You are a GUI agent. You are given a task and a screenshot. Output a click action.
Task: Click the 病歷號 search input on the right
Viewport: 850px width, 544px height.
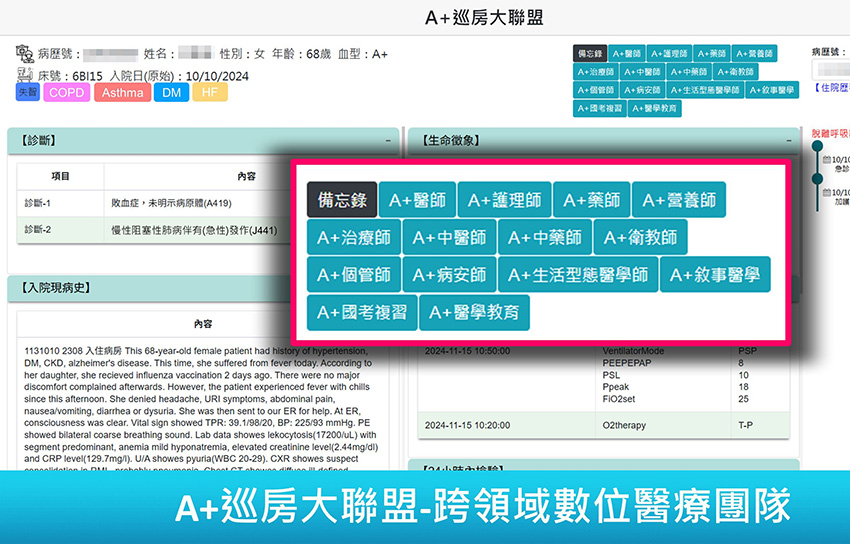coord(831,69)
